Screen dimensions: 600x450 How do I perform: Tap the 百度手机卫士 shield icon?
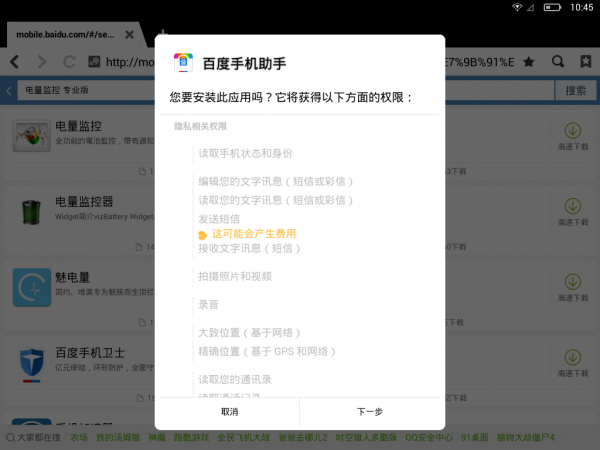[x=31, y=363]
